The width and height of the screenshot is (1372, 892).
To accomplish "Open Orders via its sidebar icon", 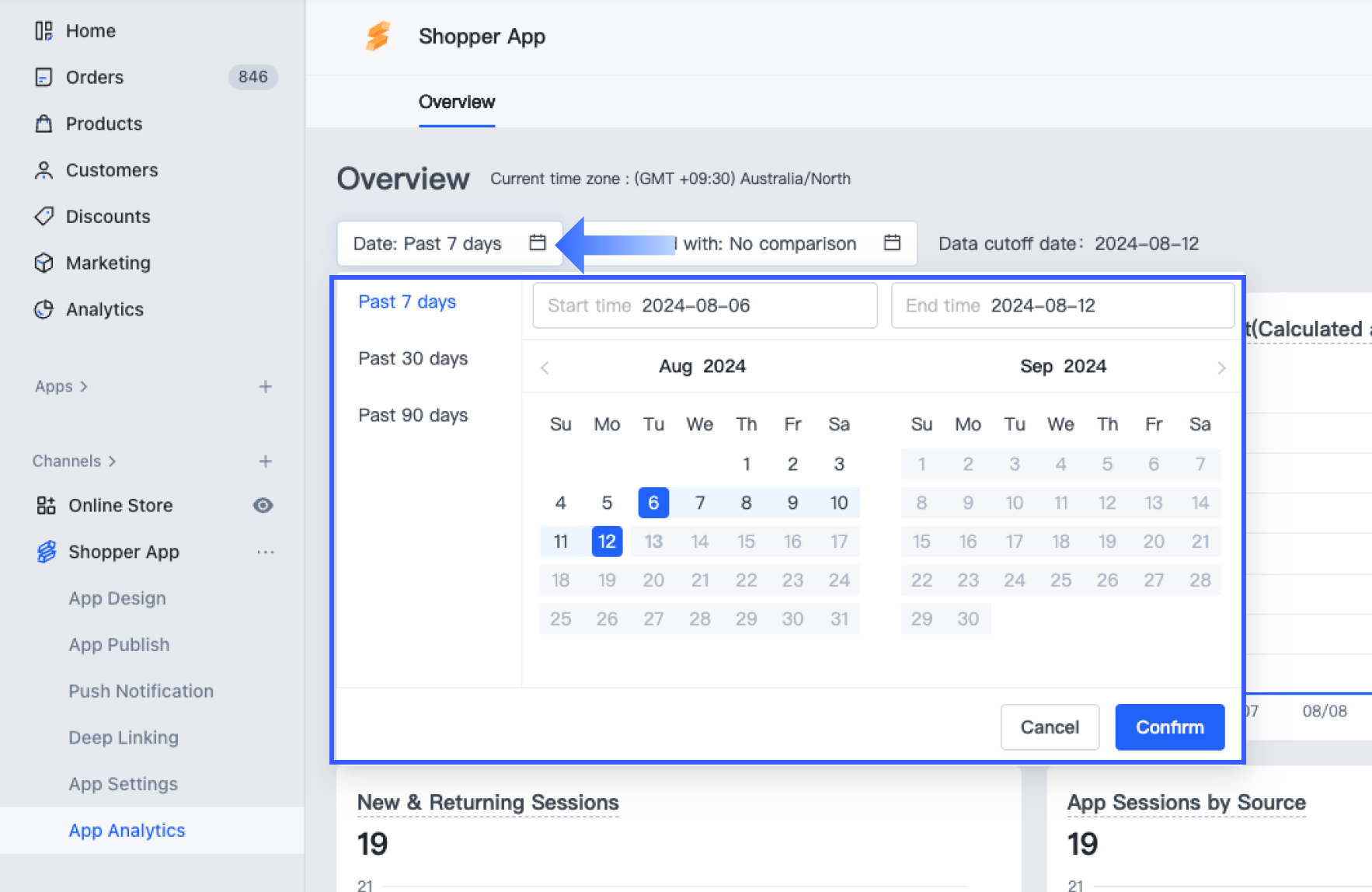I will (x=44, y=78).
